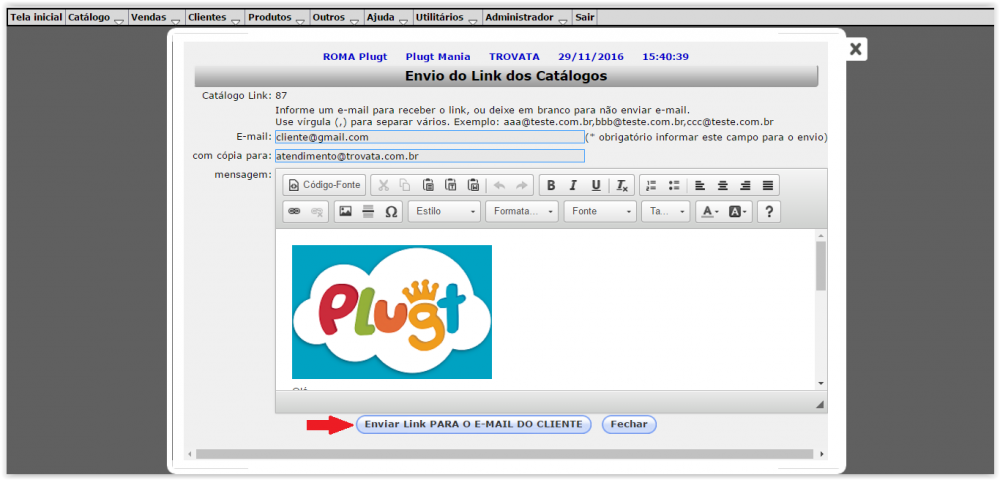
Task: Click the editor resize handle corner
Action: click(820, 404)
